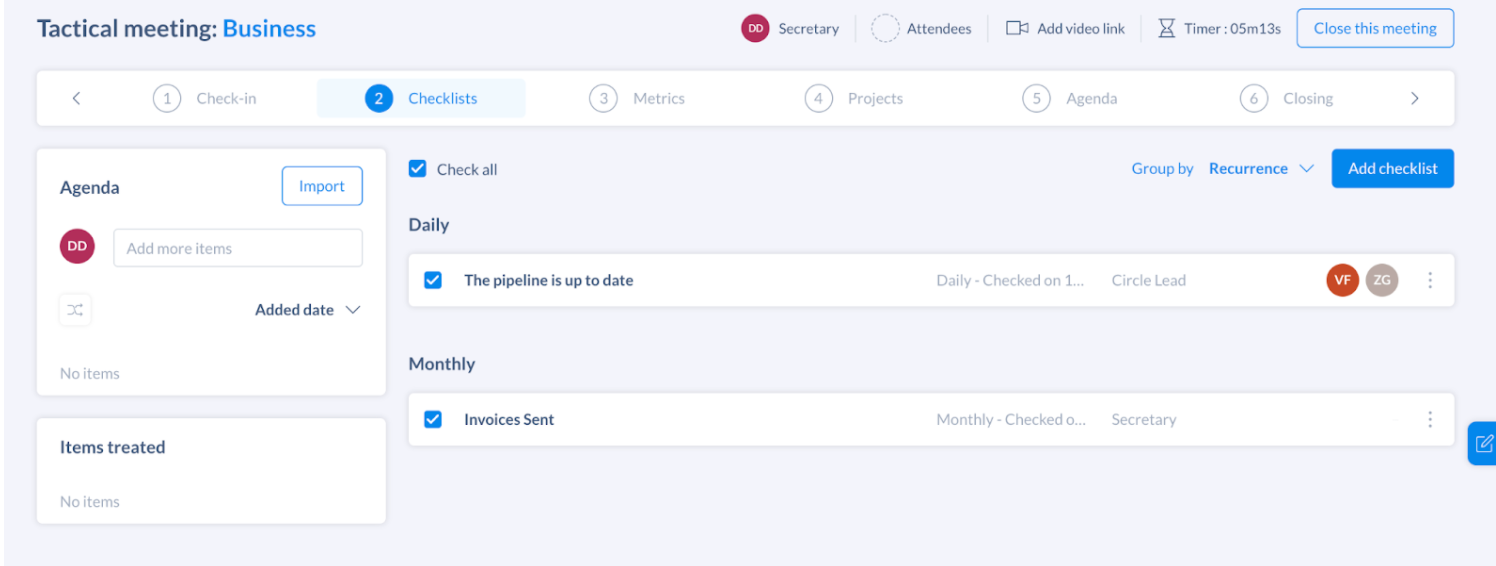
Task: Open the Group by Recurrence dropdown
Action: pyautogui.click(x=1260, y=169)
